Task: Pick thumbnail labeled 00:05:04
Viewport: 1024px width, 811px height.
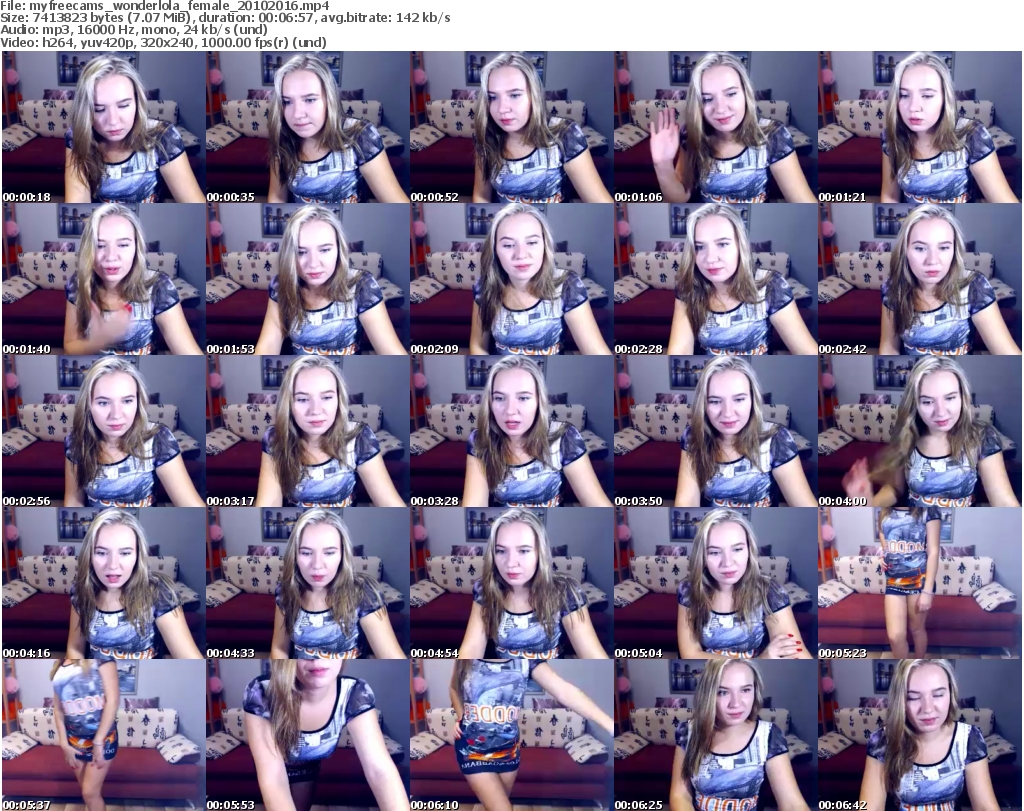Action: (x=715, y=583)
